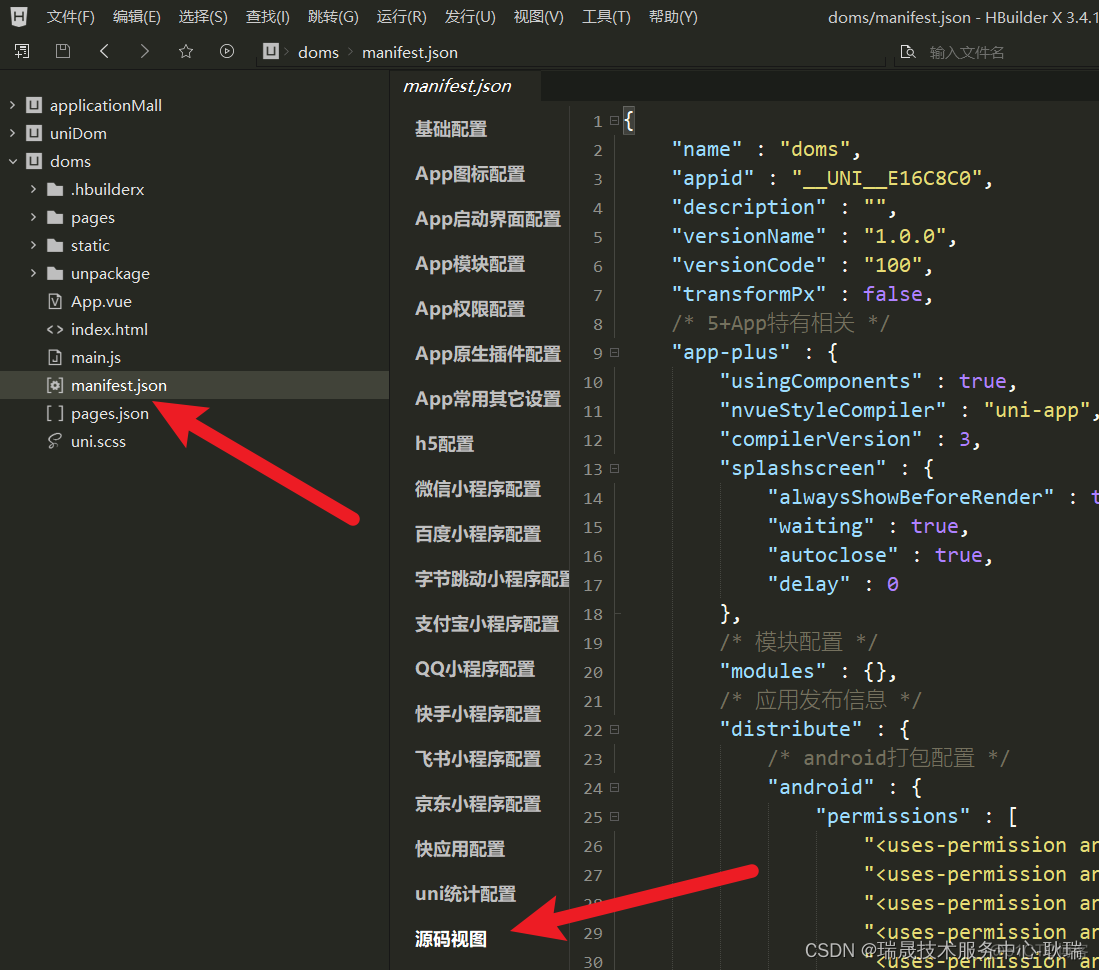Click the star bookmark icon
1099x970 pixels.
click(185, 51)
